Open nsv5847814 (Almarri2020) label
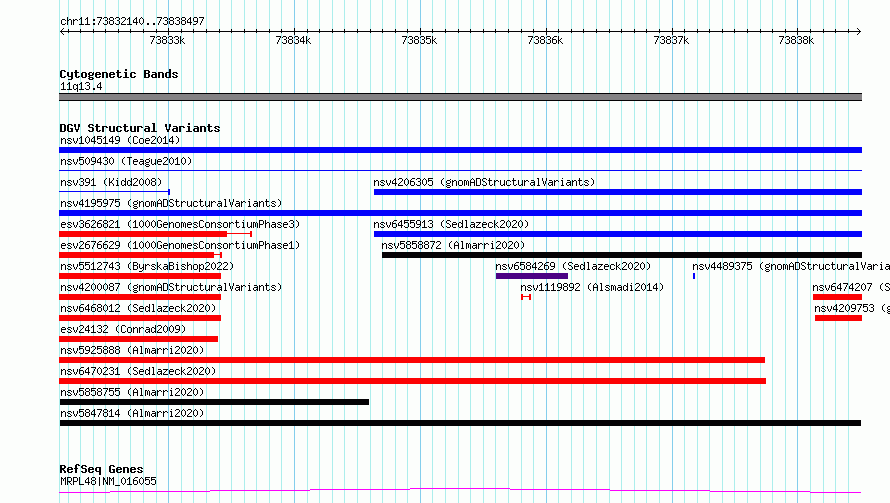 [132, 413]
